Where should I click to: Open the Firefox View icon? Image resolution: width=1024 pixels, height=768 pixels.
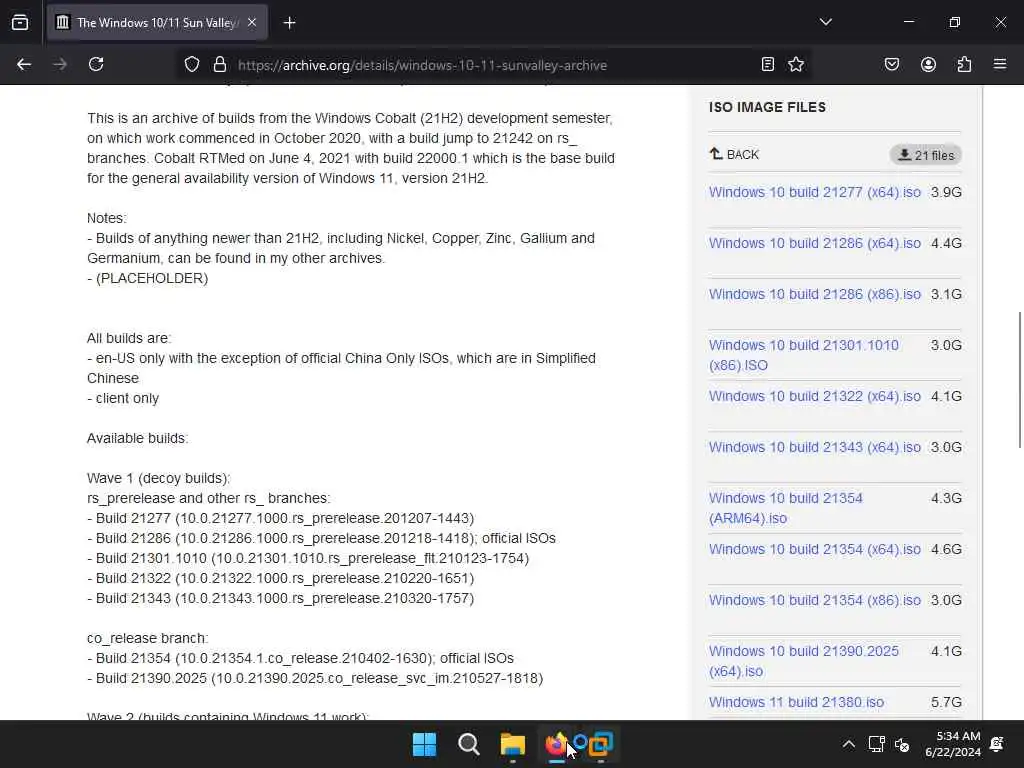pyautogui.click(x=20, y=22)
